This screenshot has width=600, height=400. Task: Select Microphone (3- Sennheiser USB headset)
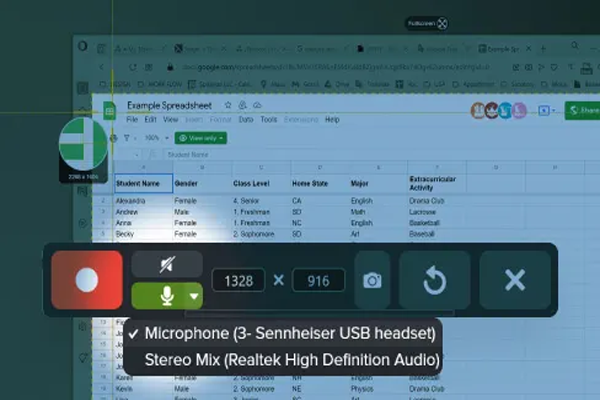coord(290,332)
